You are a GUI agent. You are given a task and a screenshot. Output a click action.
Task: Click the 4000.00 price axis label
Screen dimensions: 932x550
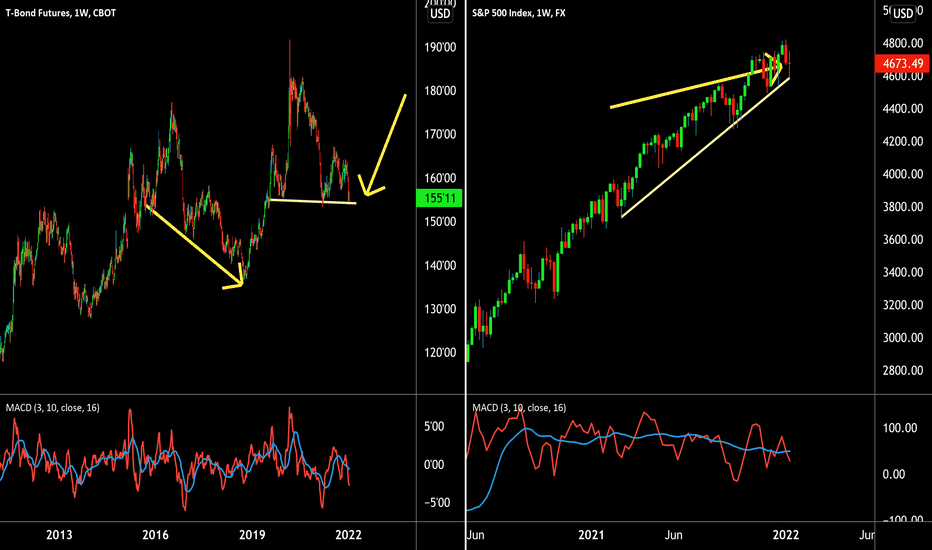pos(903,174)
